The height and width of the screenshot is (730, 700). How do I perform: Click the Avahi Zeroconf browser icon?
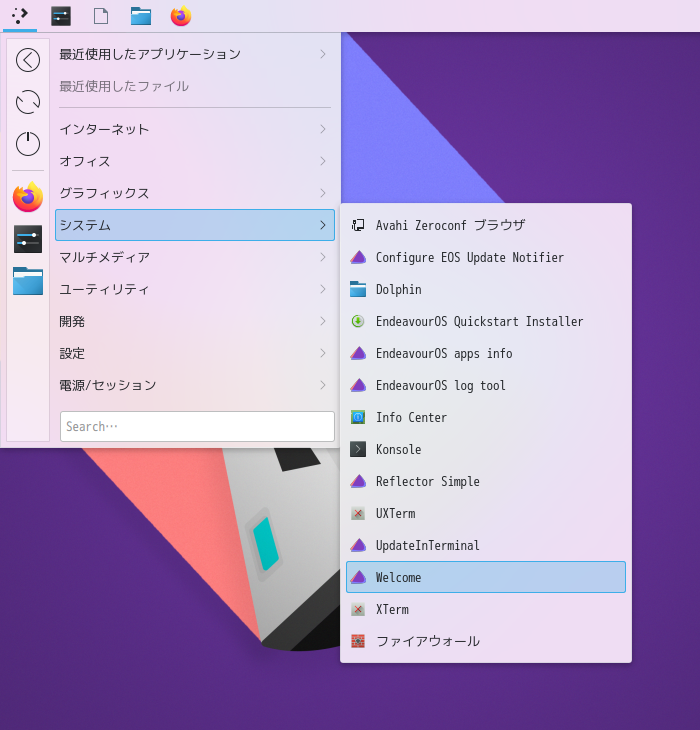358,225
